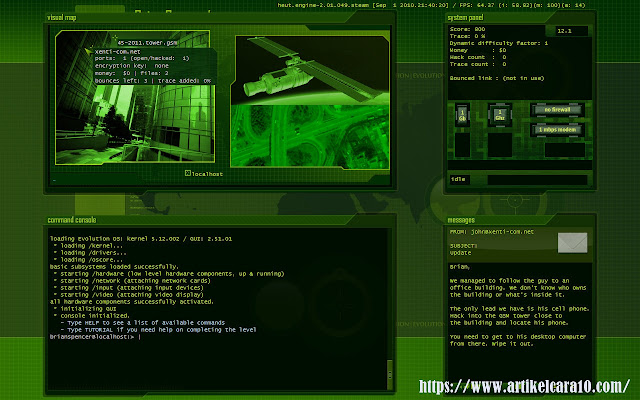This screenshot has height=400, width=640.
Task: Click the office building image in visual map
Action: pos(135,97)
